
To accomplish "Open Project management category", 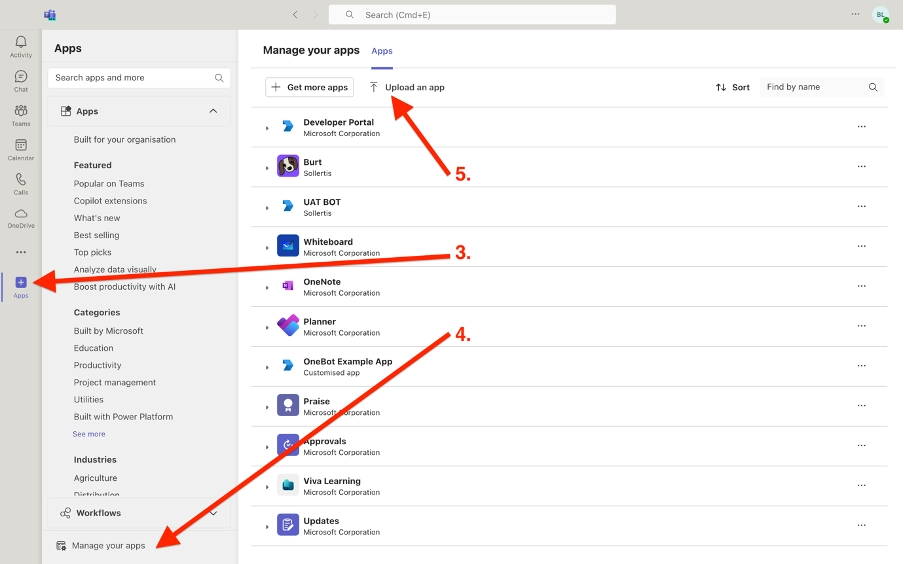I will click(x=115, y=382).
